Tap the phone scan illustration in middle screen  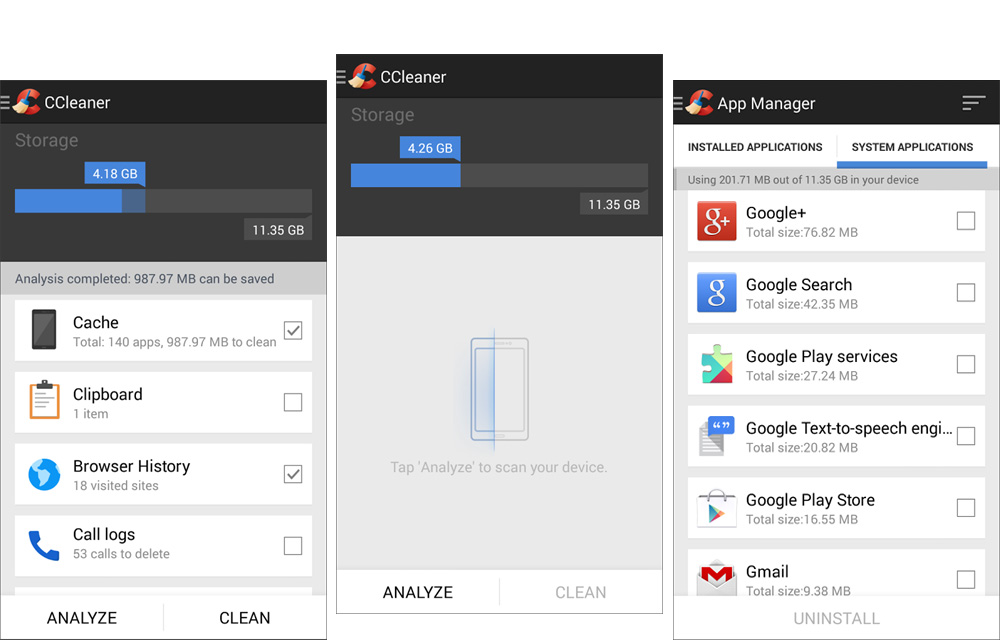click(499, 389)
